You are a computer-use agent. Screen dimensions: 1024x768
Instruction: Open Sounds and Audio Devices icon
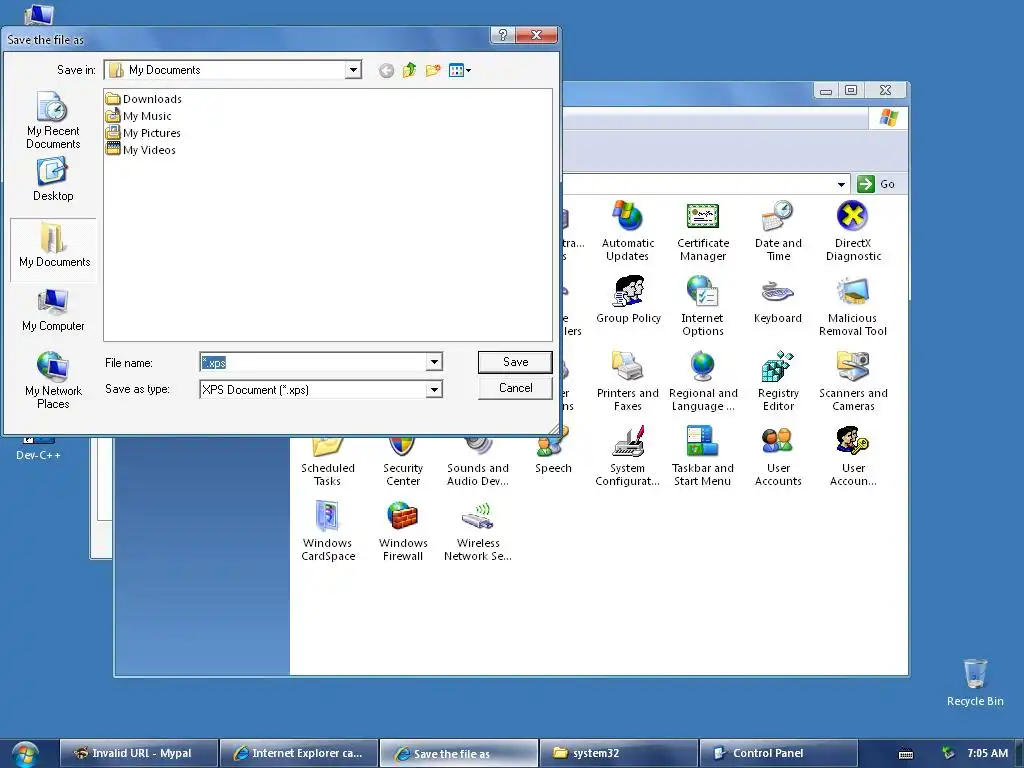(477, 463)
